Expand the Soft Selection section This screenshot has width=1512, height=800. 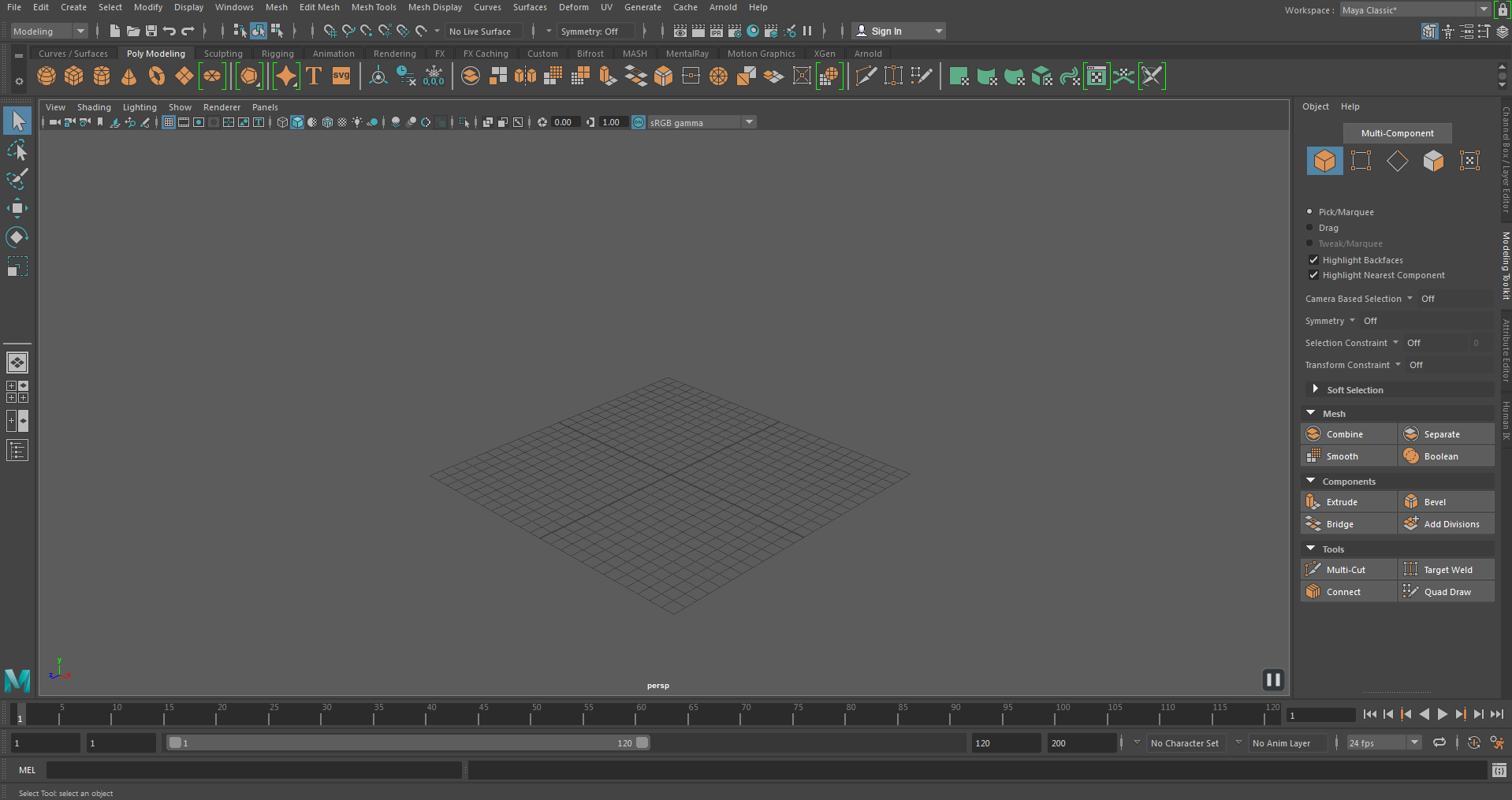[x=1315, y=389]
